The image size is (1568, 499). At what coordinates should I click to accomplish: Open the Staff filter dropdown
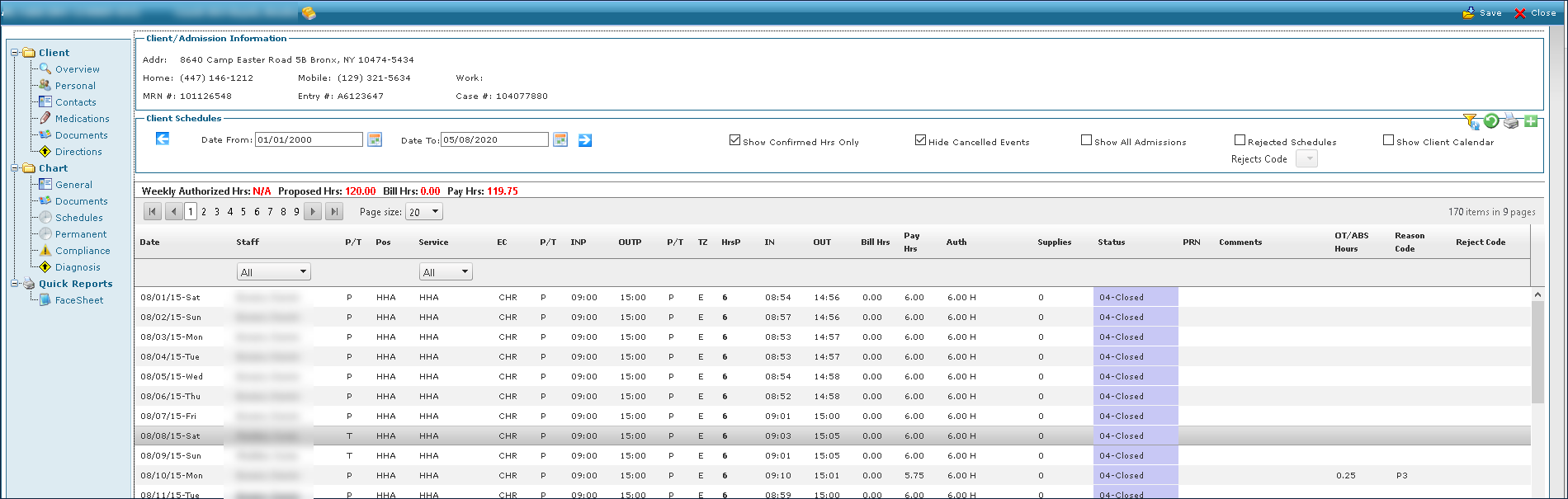303,272
